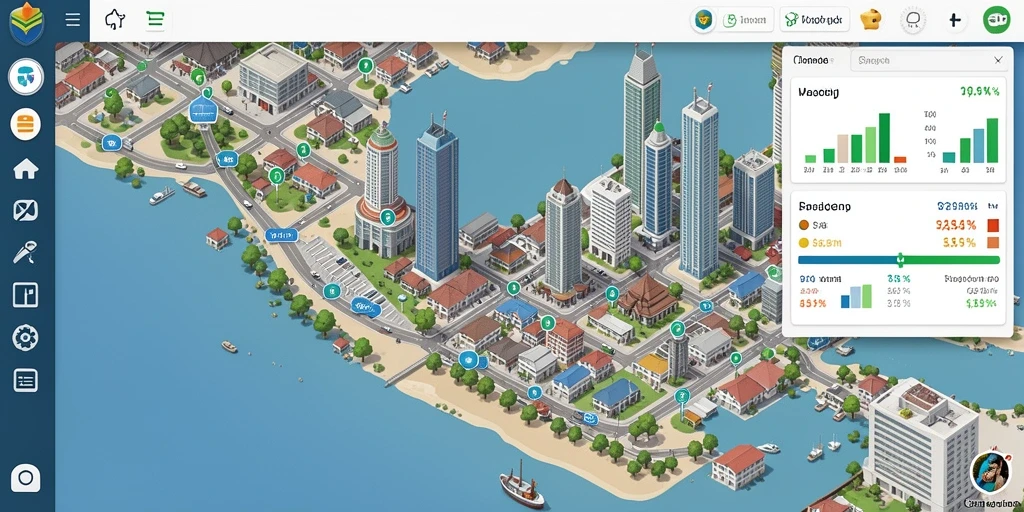Open the avatar thumbnail in the bottom-right corner
This screenshot has height=512, width=1024.
(990, 472)
